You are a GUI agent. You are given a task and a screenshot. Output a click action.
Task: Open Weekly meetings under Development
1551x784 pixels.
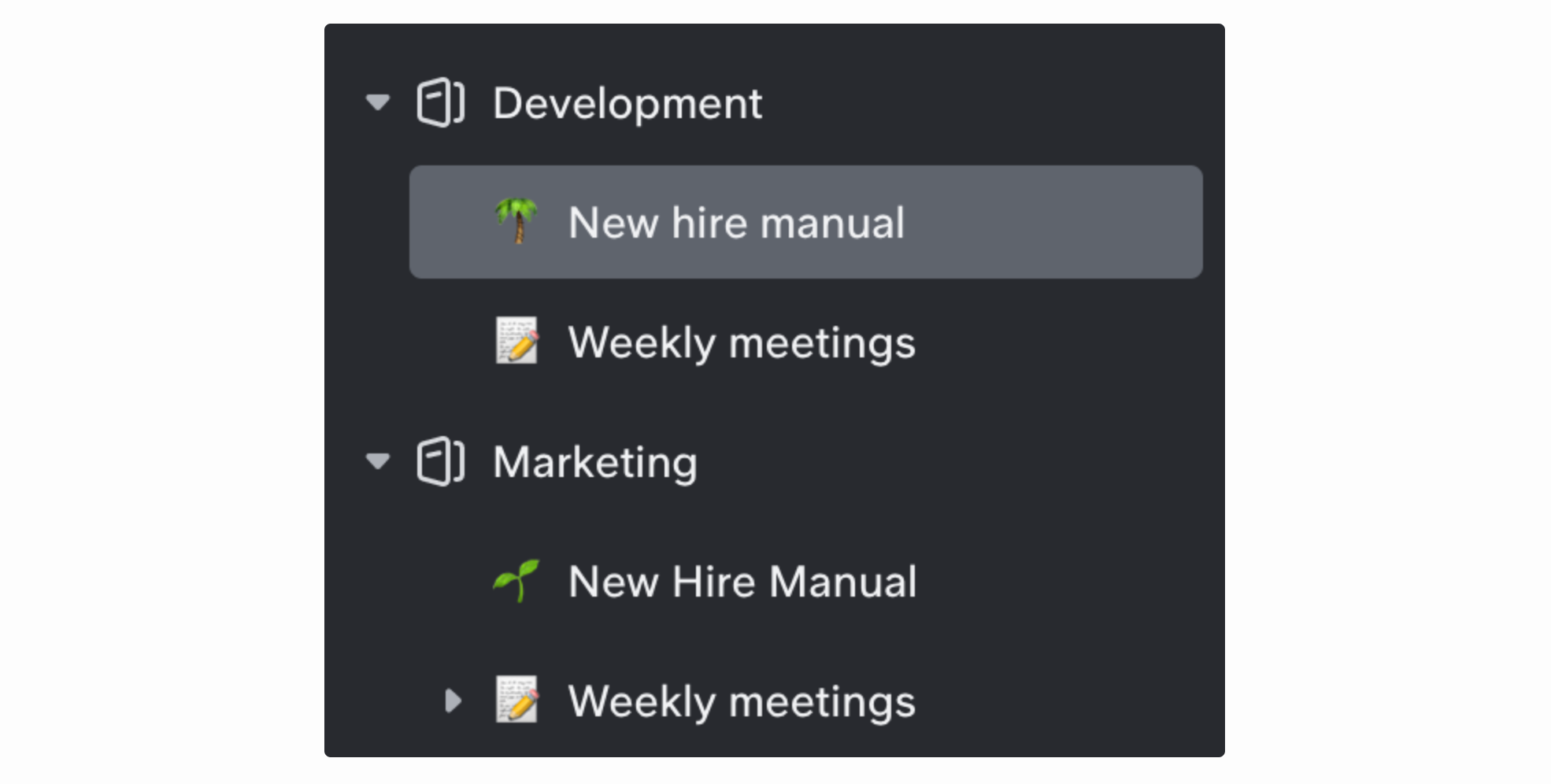(x=742, y=342)
